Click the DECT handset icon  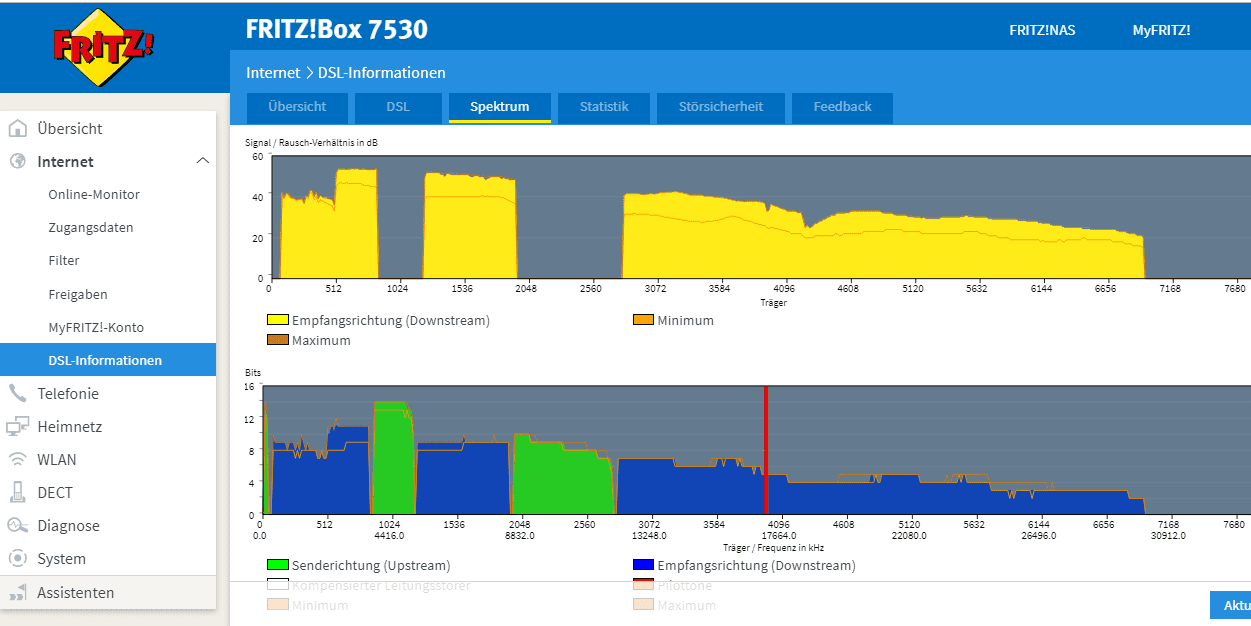click(x=17, y=492)
